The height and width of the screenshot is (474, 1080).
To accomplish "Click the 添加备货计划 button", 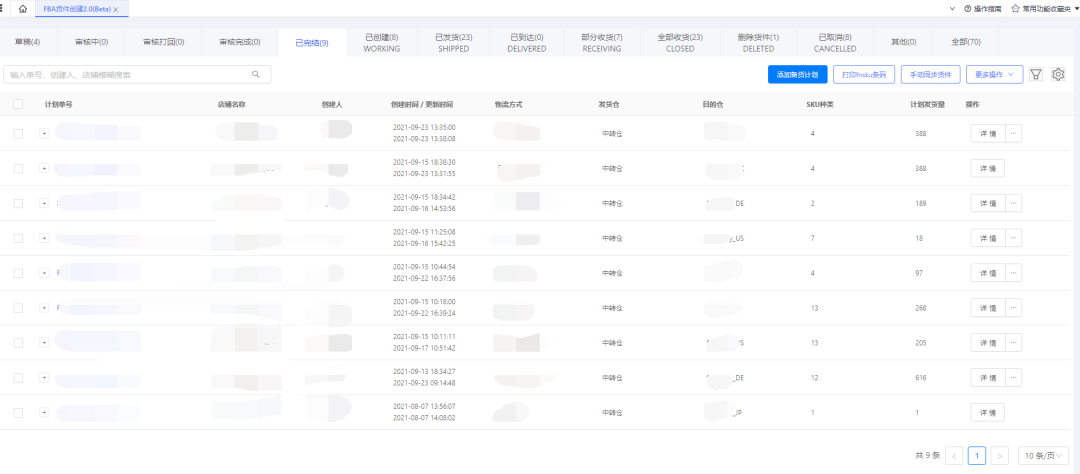I will 797,74.
